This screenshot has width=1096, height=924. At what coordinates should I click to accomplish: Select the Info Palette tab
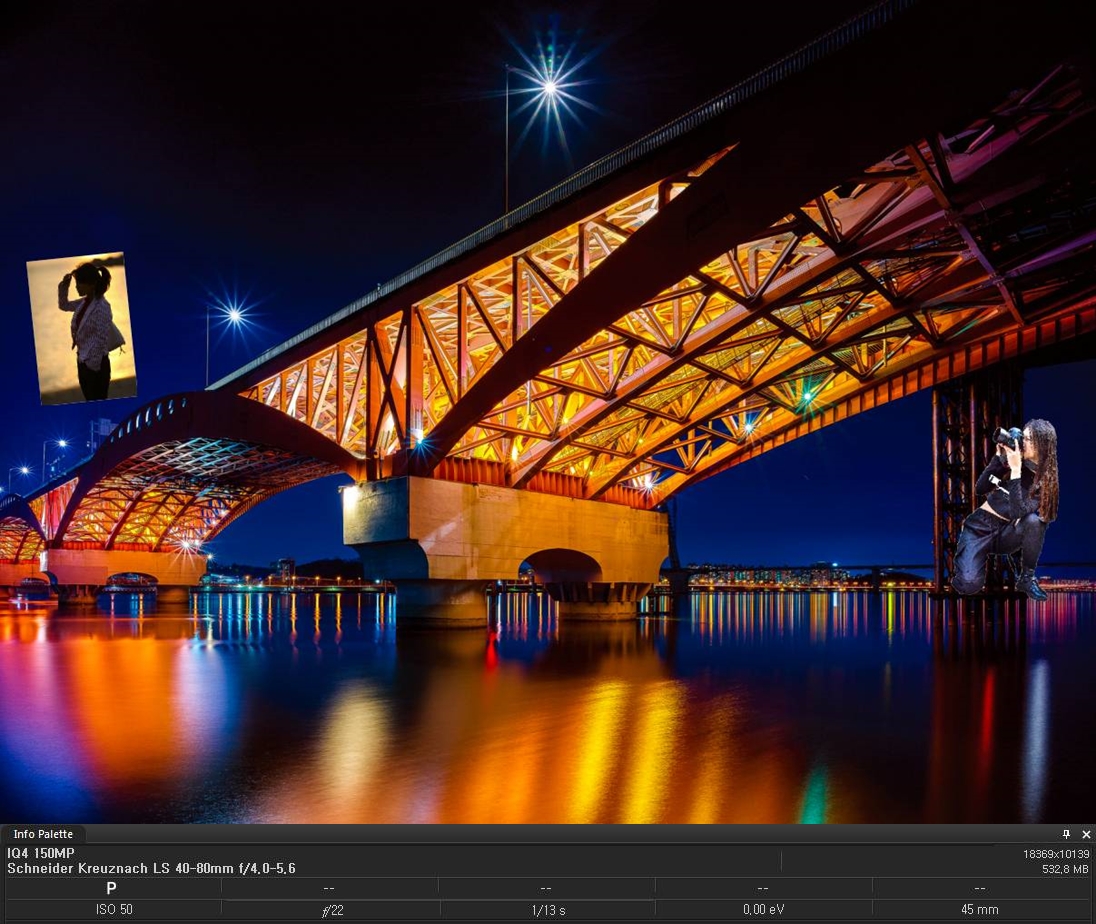click(x=43, y=834)
